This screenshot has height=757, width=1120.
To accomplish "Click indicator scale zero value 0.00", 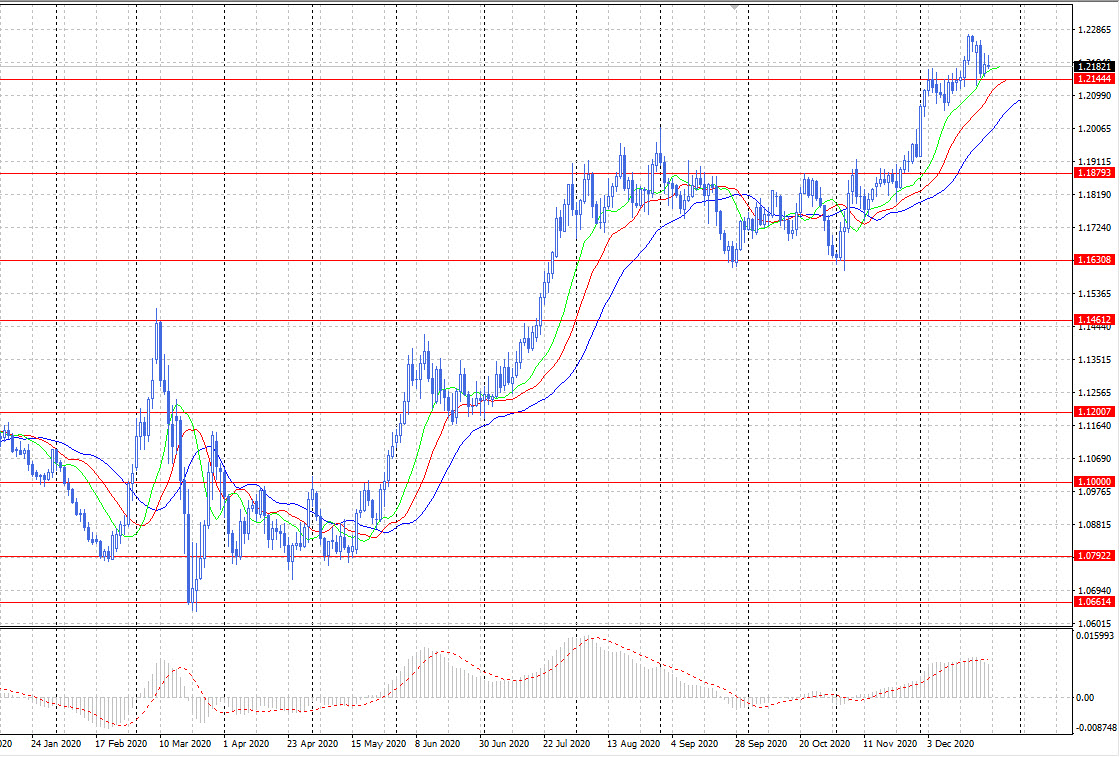I will click(1085, 698).
